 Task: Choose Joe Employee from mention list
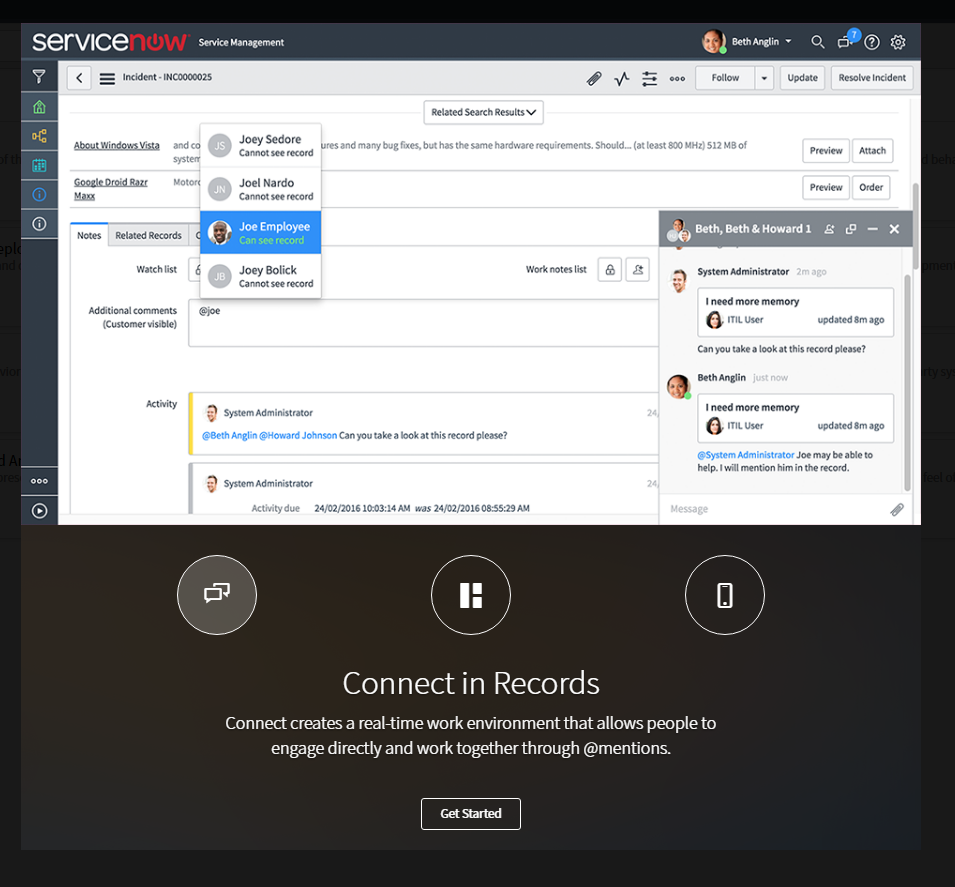point(261,232)
